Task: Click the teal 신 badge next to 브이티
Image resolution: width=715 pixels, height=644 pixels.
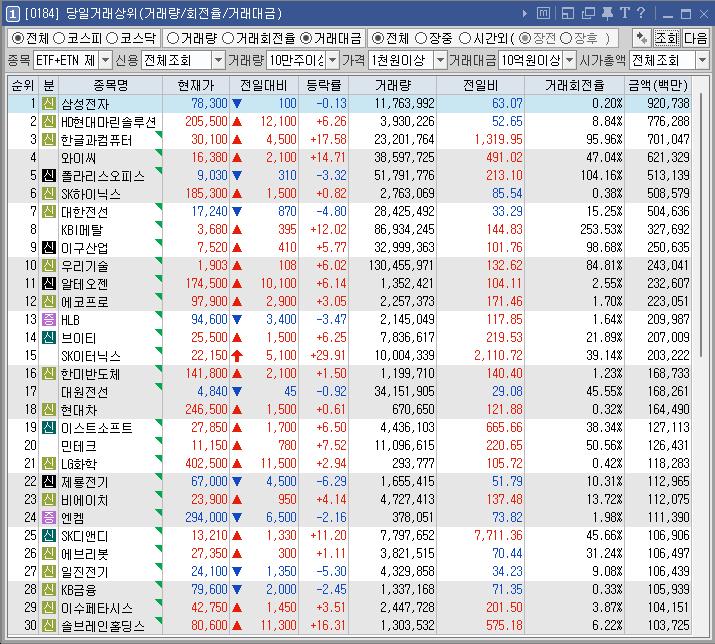Action: 49,337
